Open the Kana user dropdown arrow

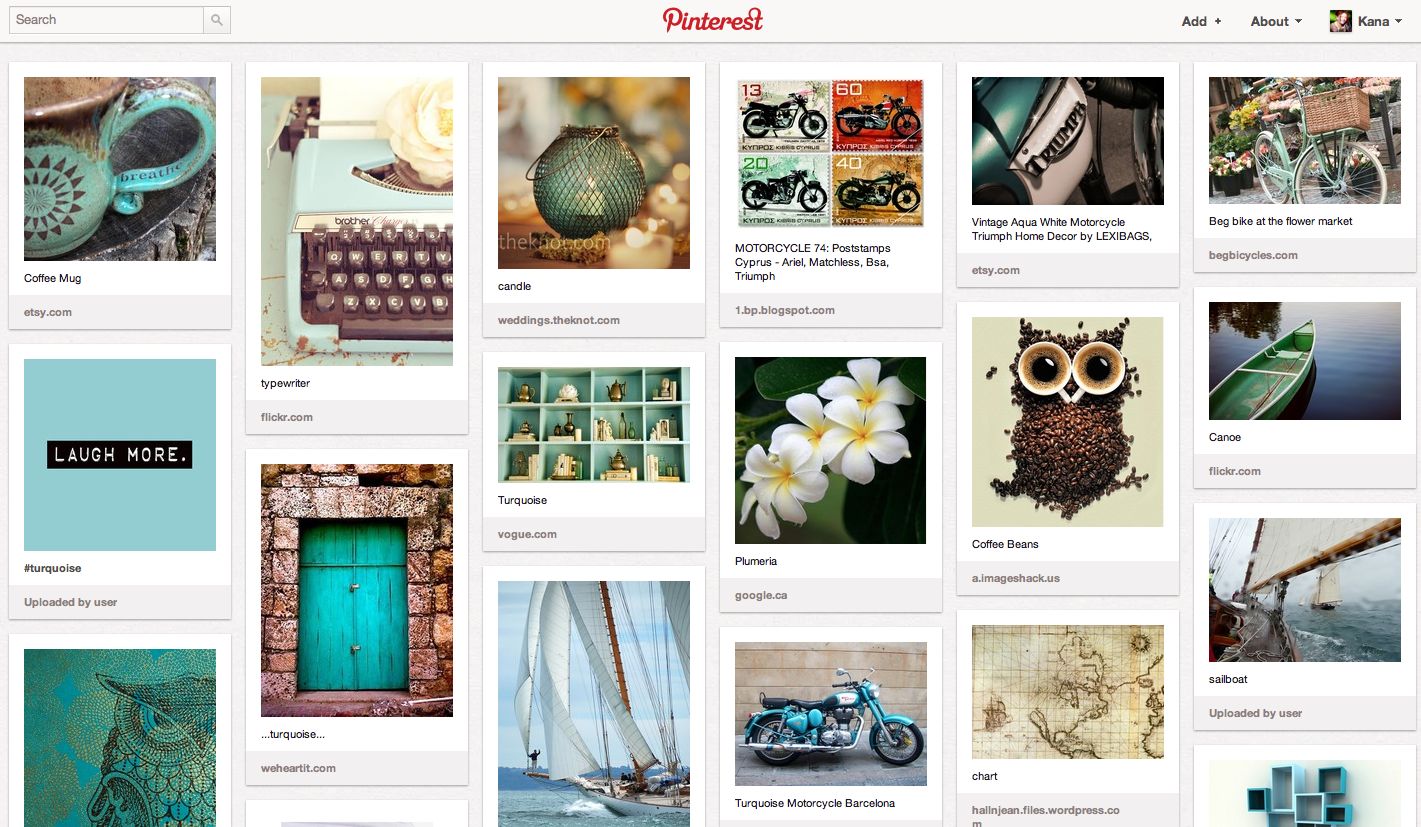coord(1398,21)
